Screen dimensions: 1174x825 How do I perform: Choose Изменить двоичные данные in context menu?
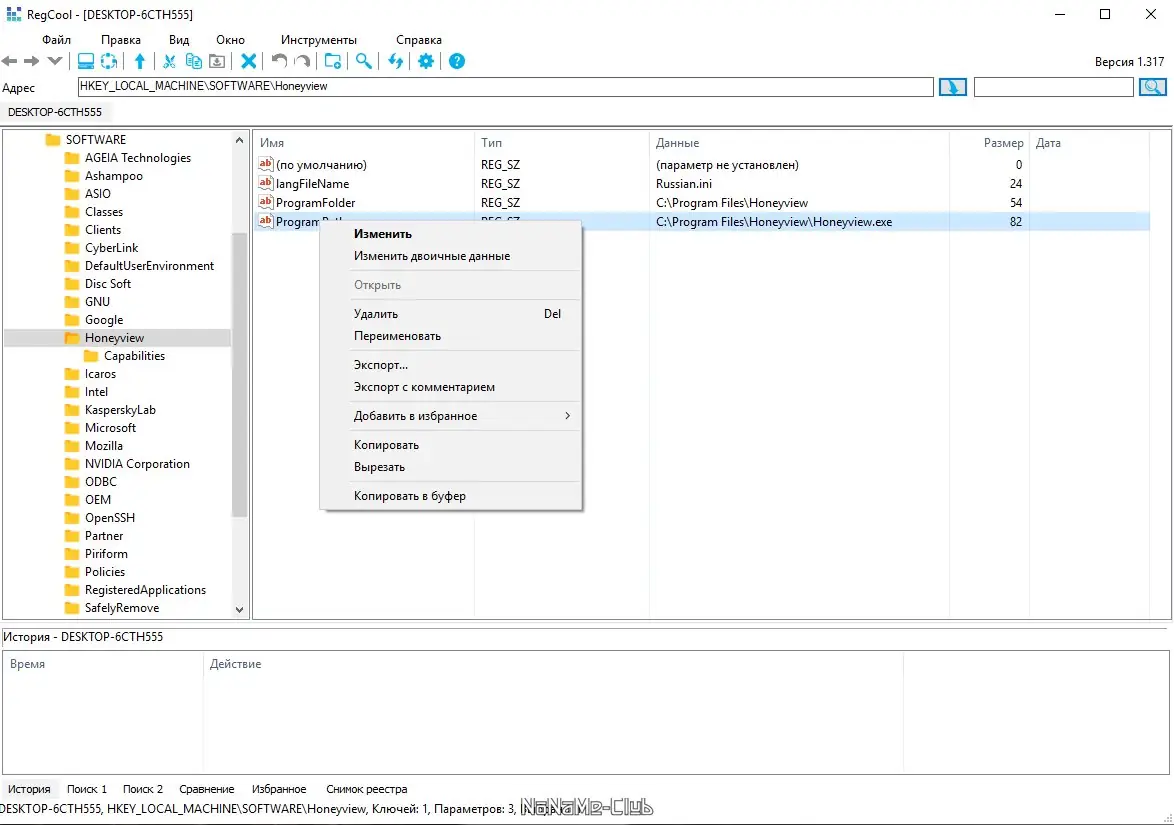[451, 256]
